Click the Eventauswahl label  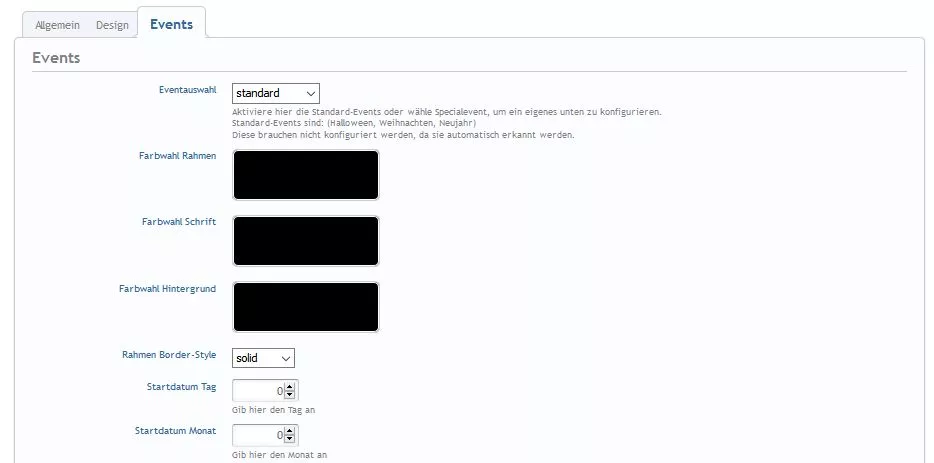(188, 90)
